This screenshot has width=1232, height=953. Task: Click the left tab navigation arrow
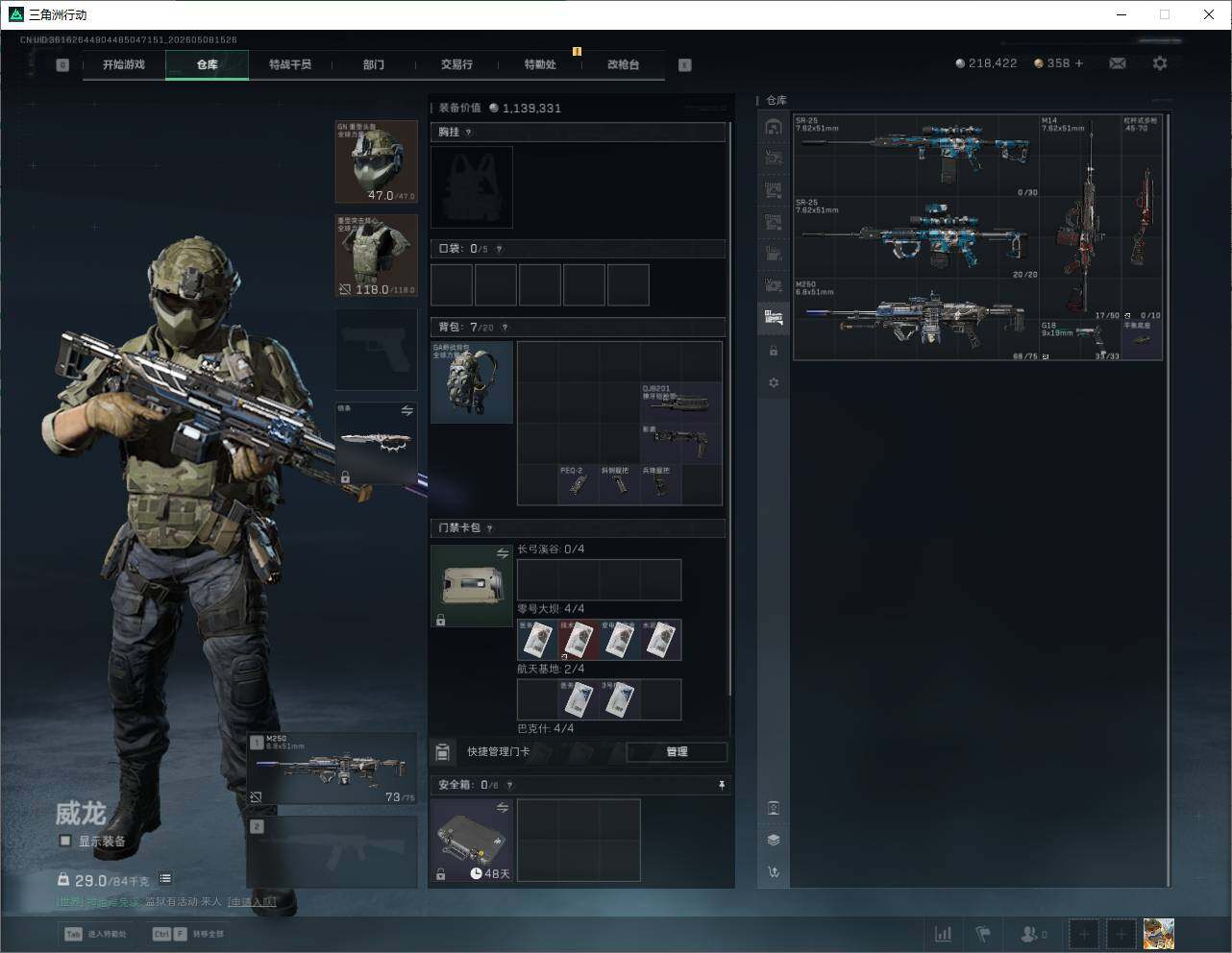(62, 65)
